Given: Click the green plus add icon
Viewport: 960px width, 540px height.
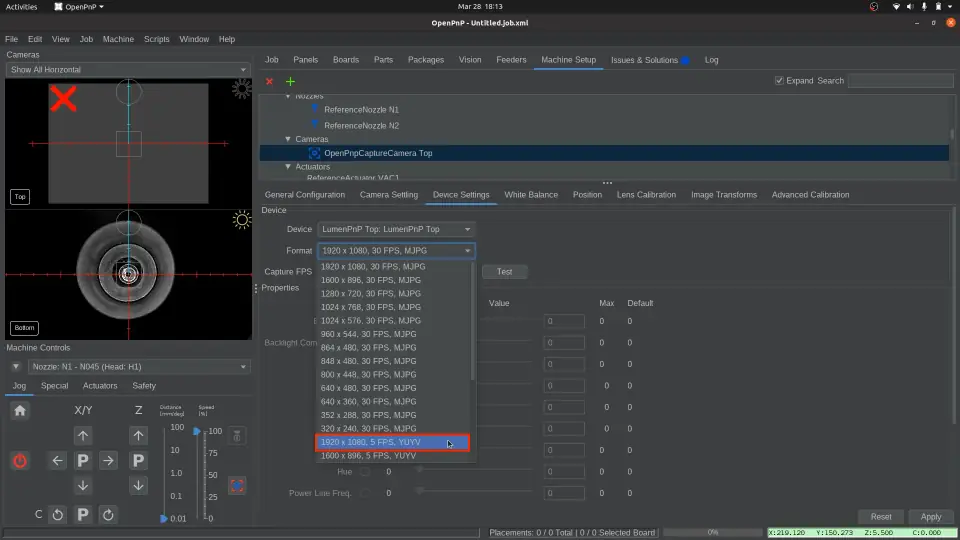Looking at the screenshot, I should click(291, 81).
